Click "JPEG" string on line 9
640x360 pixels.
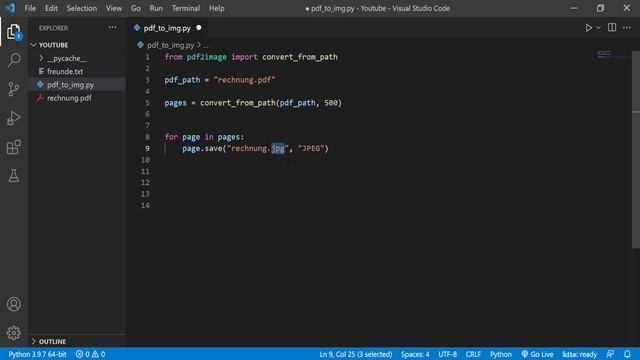pyautogui.click(x=311, y=148)
